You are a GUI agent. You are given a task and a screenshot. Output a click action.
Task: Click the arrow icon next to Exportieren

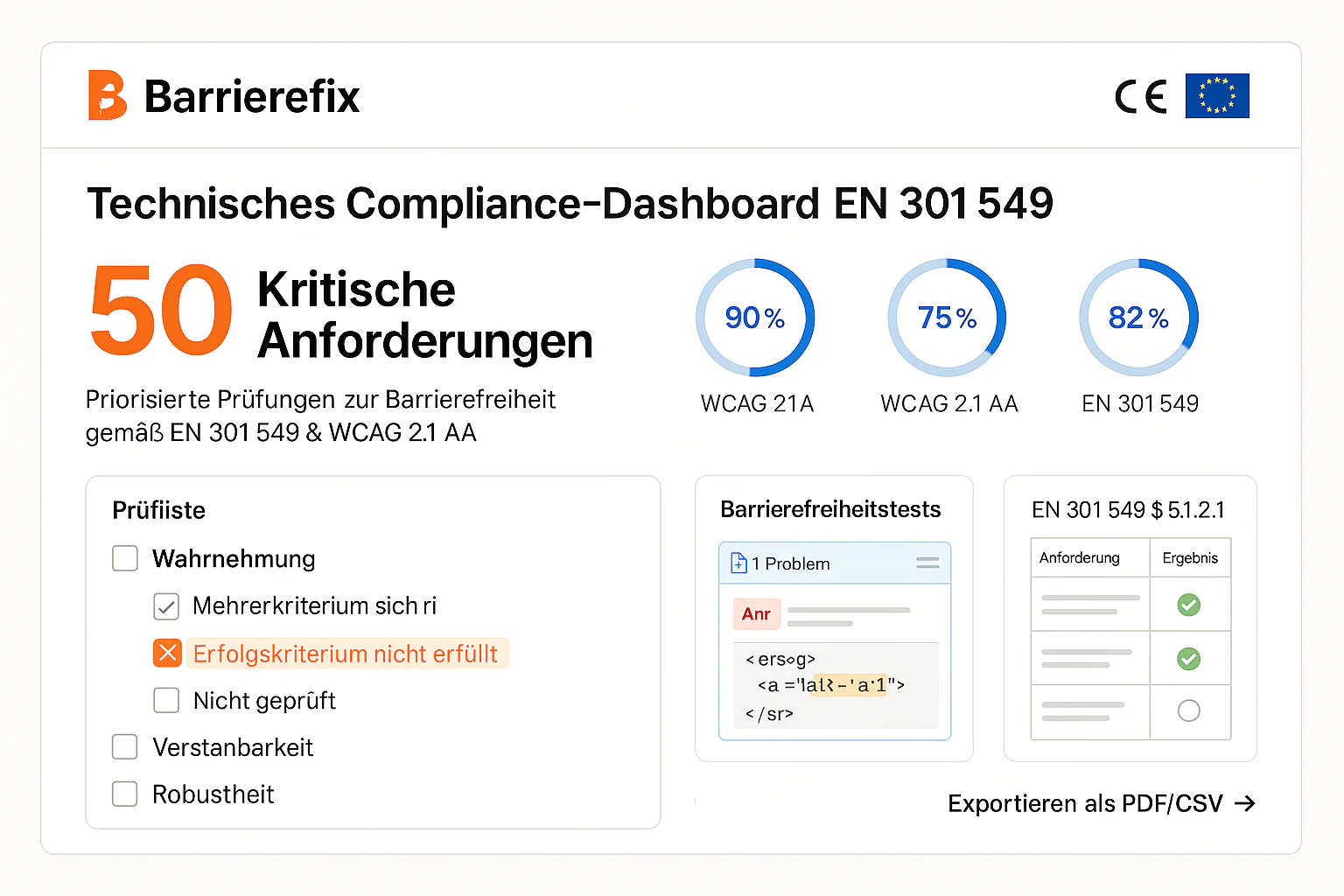(x=1246, y=803)
